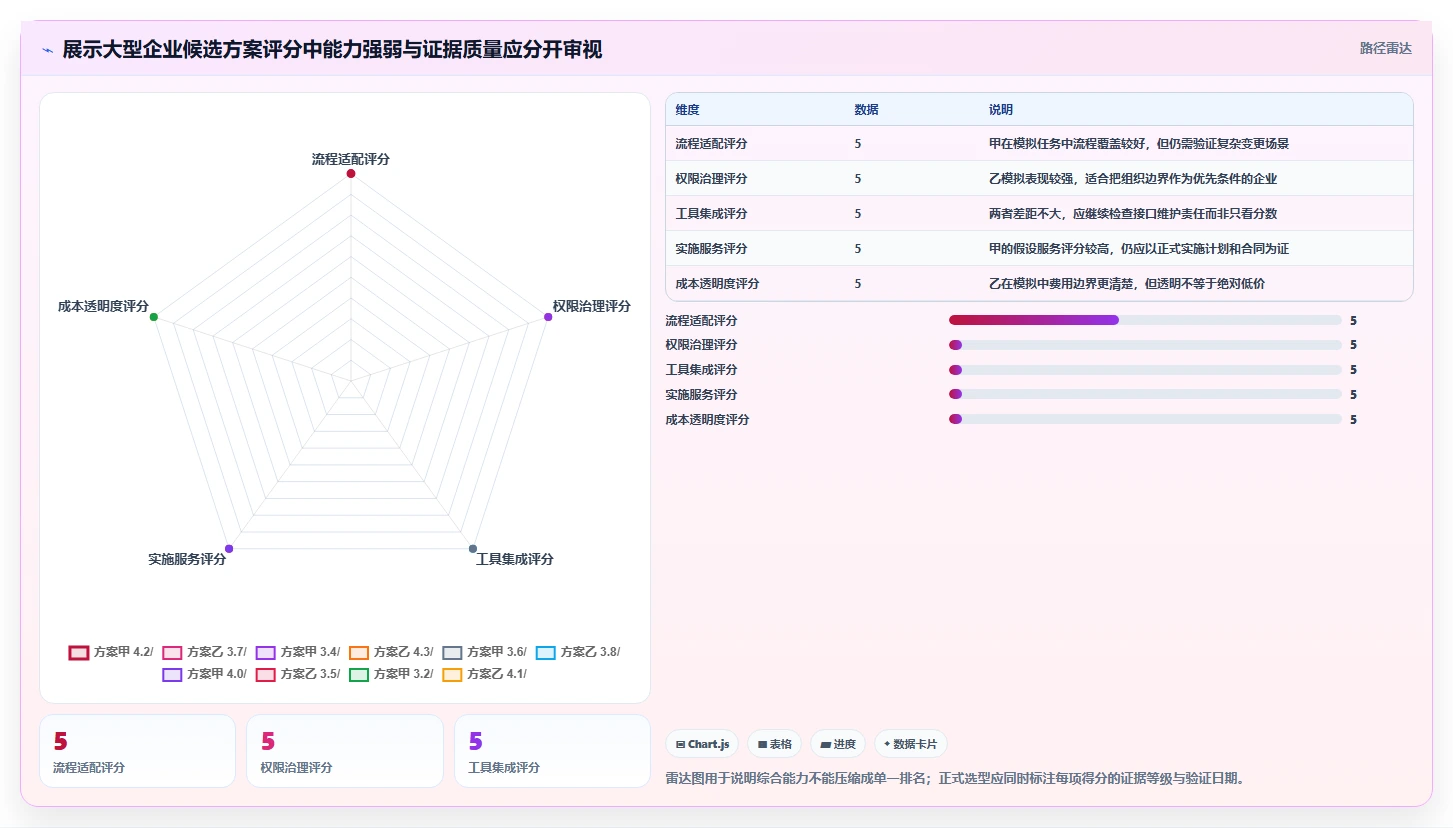Image resolution: width=1453 pixels, height=828 pixels.
Task: Click the 流程适配评分 progress bar
Action: [x=1145, y=320]
